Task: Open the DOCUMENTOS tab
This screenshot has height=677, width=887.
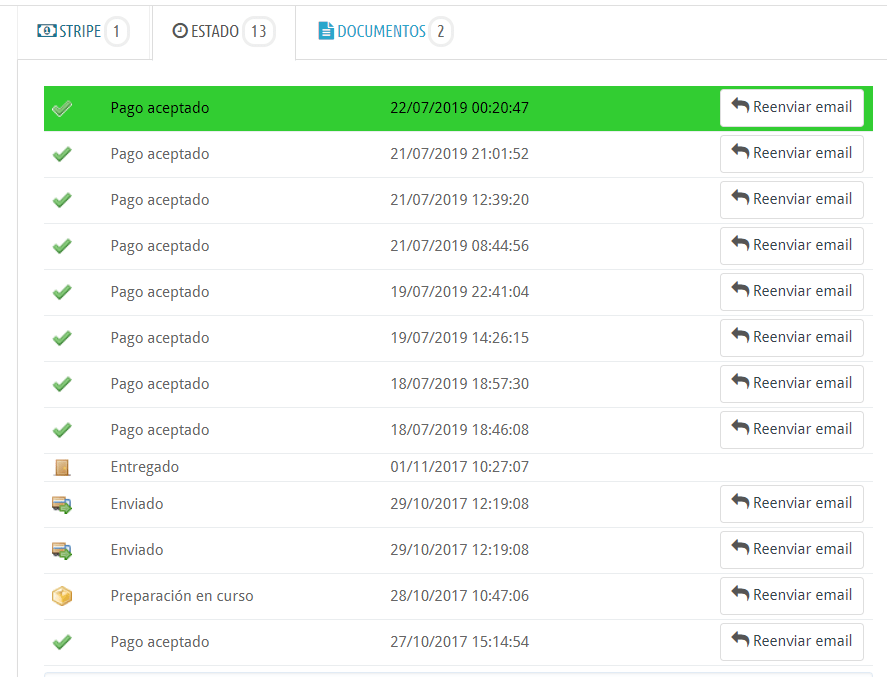Action: click(385, 32)
